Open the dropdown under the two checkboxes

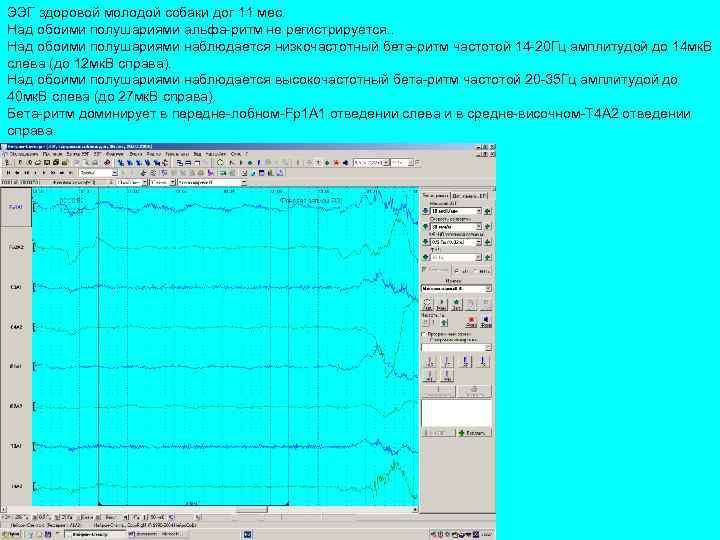pos(488,348)
